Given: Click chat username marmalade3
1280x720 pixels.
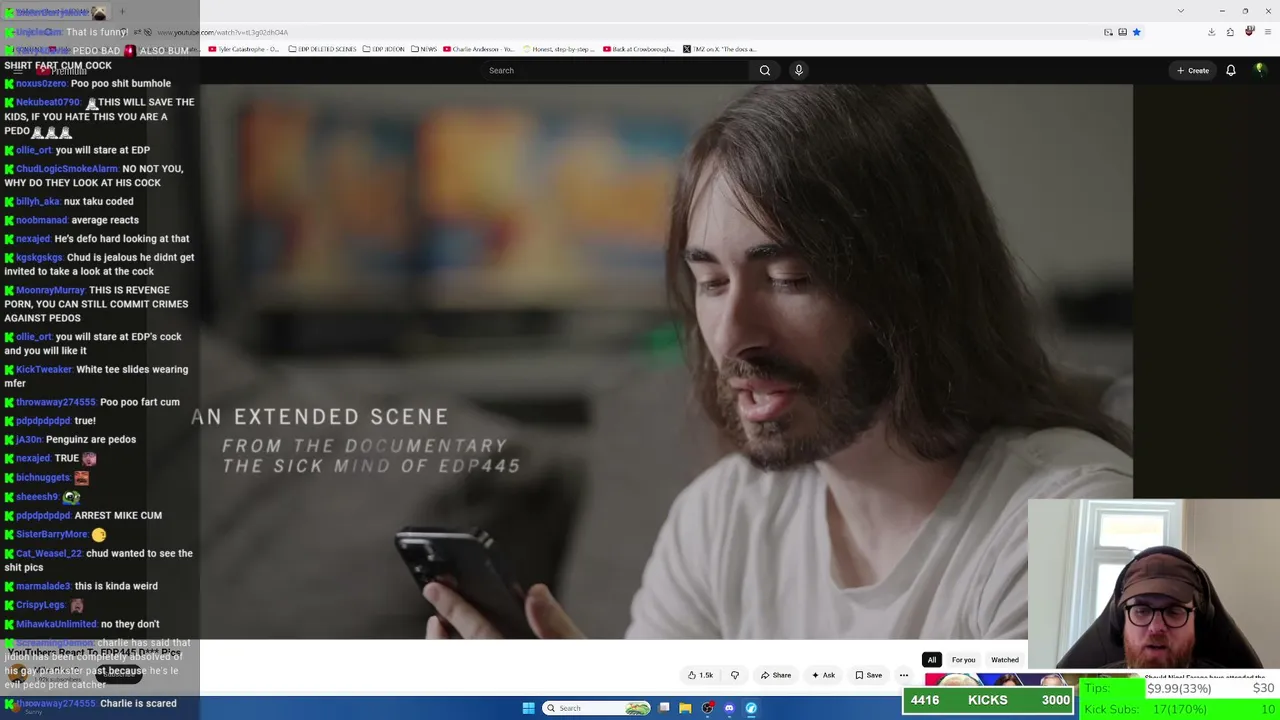Looking at the screenshot, I should (x=43, y=586).
